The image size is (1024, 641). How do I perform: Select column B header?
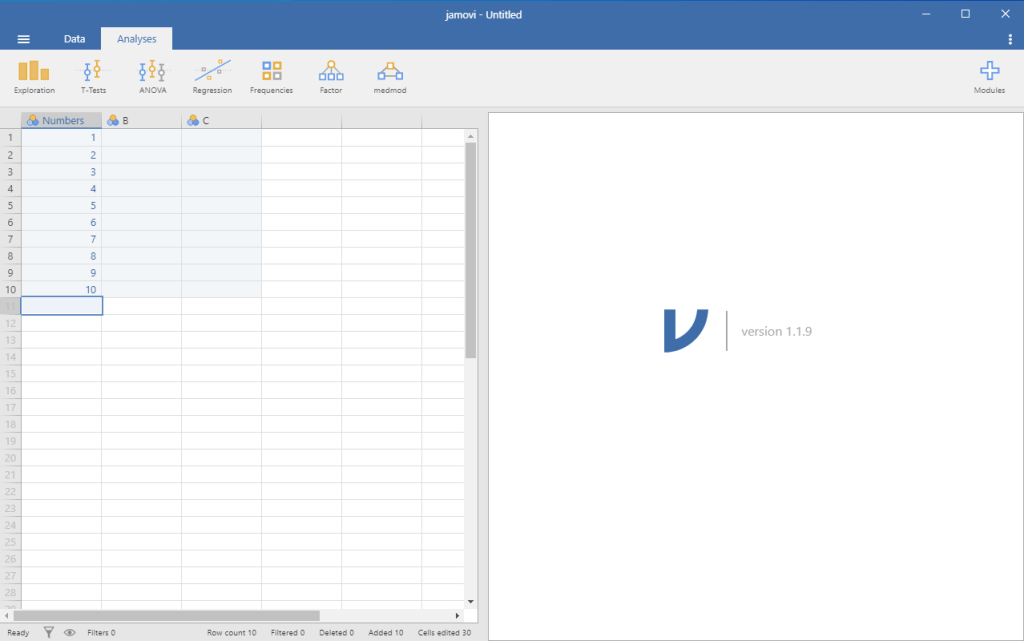point(140,120)
